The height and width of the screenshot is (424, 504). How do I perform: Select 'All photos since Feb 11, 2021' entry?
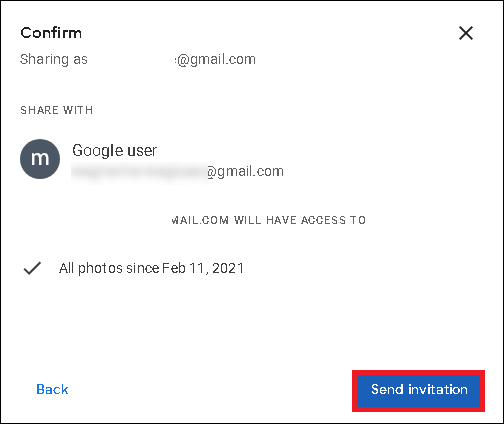151,268
